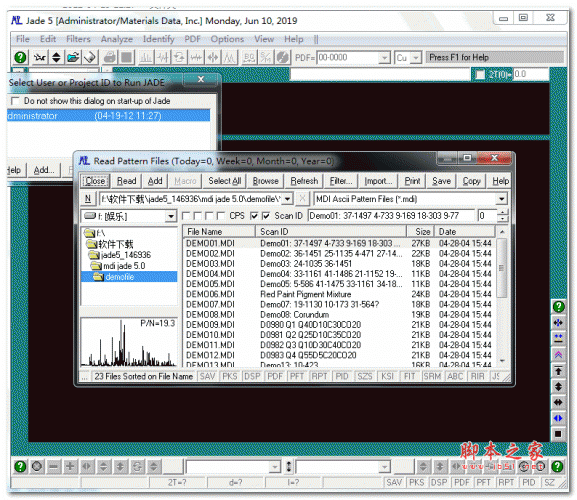The height and width of the screenshot is (500, 577).
Task: Click up-arrow-to-bar icon in right sidebar
Action: pyautogui.click(x=559, y=370)
